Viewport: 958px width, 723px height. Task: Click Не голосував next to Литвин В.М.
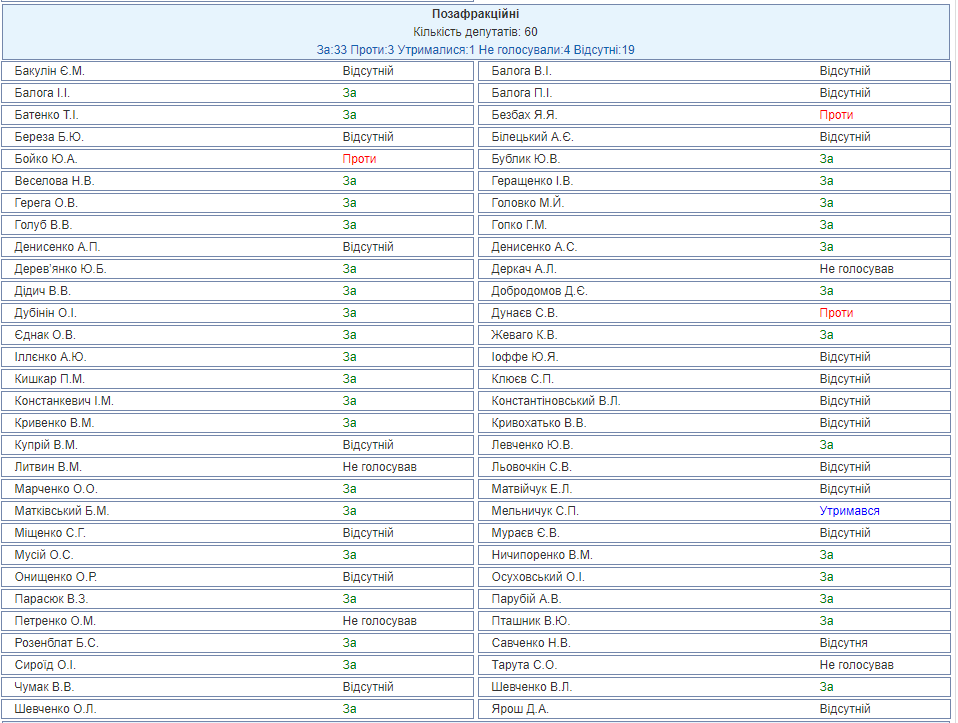(x=379, y=467)
